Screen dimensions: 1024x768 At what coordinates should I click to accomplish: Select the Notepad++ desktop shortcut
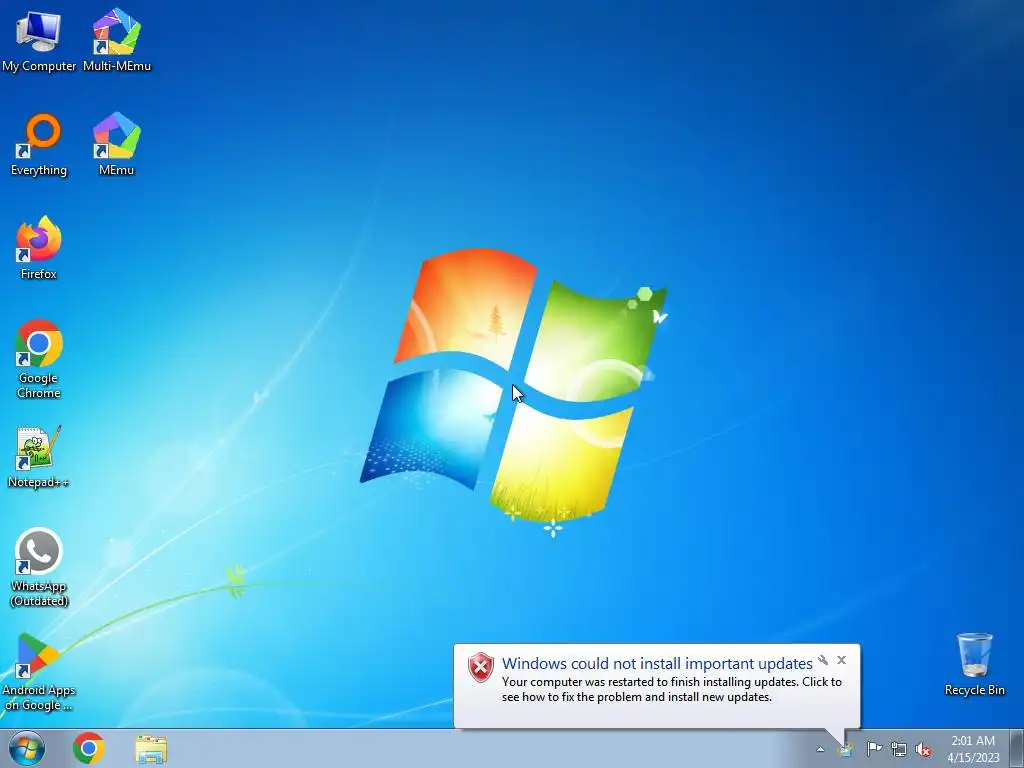click(x=39, y=457)
